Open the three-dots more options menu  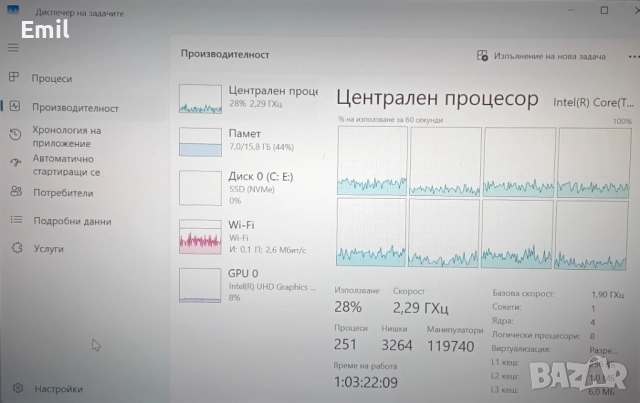pos(633,57)
